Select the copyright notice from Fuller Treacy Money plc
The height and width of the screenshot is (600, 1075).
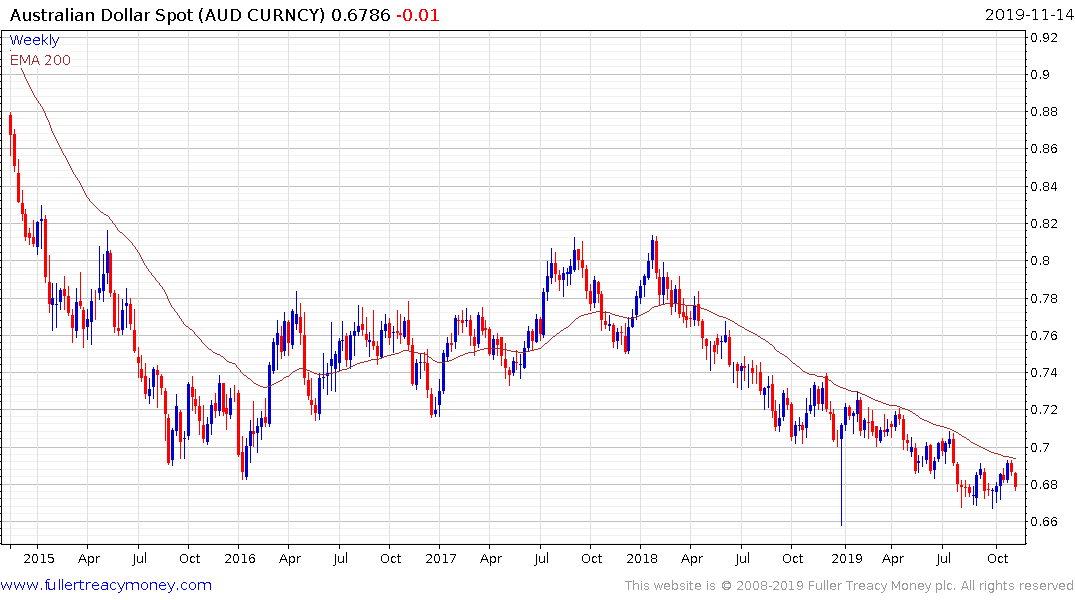click(849, 586)
